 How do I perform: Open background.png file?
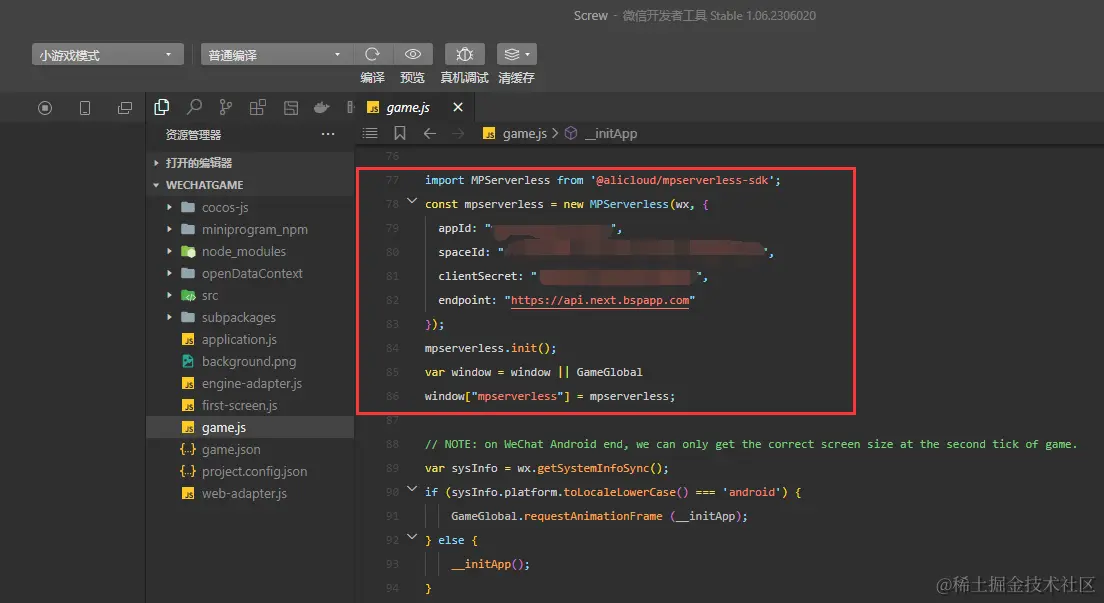click(x=250, y=361)
